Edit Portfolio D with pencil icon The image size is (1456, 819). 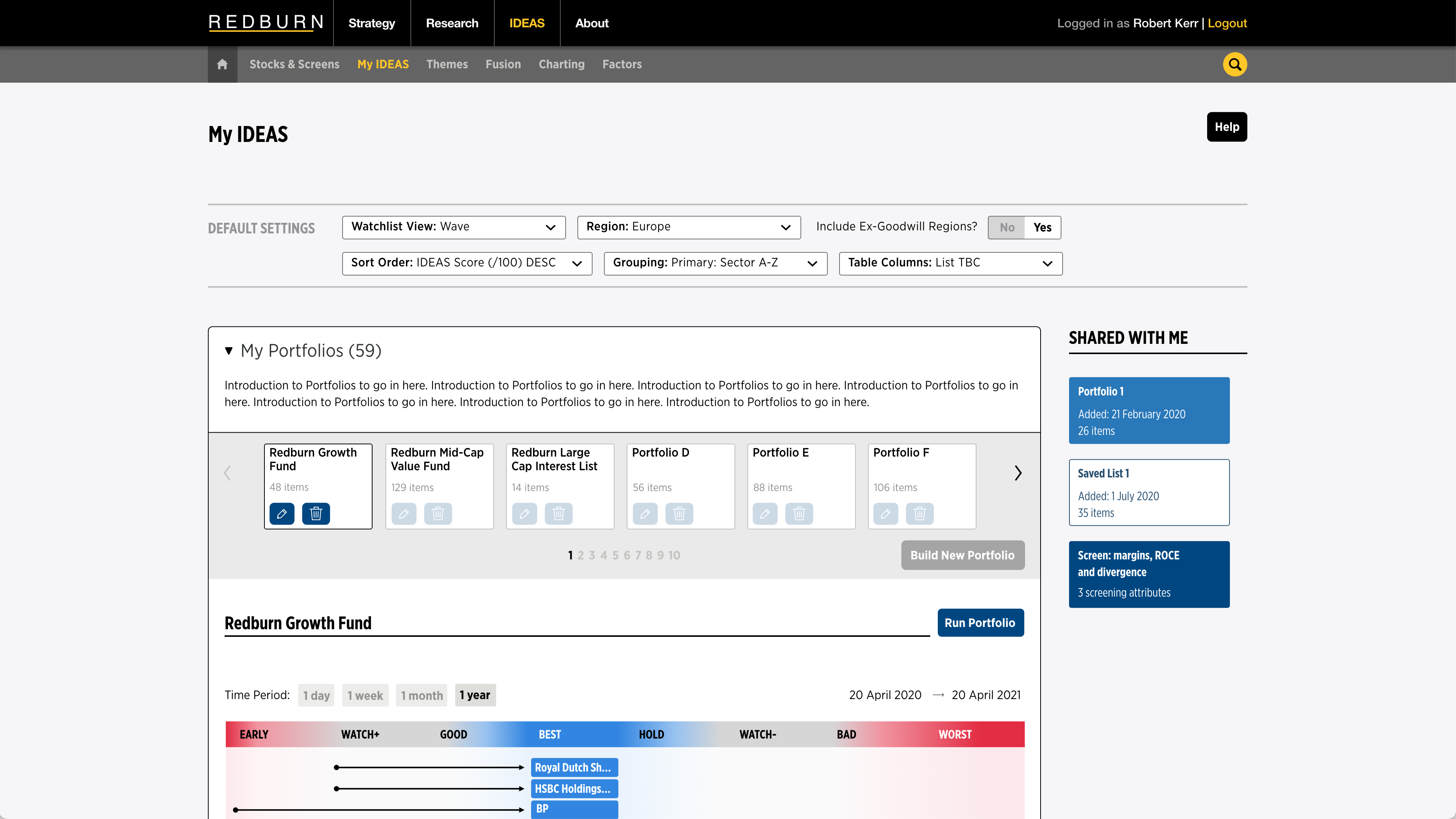(645, 513)
